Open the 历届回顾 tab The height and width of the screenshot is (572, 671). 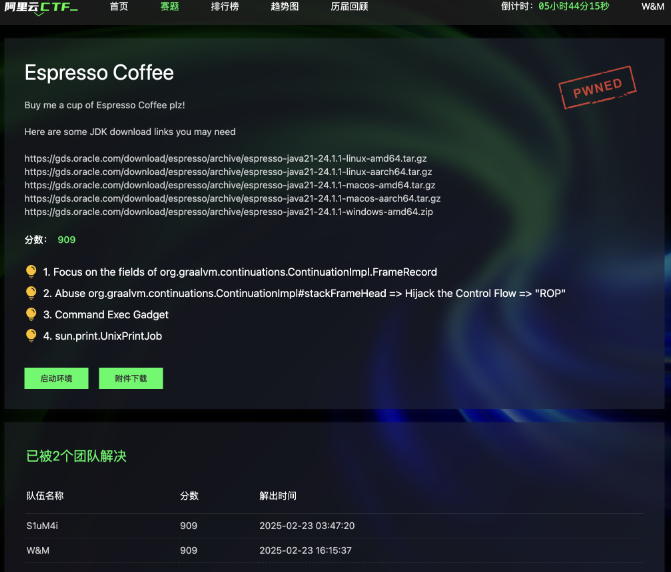tap(349, 6)
